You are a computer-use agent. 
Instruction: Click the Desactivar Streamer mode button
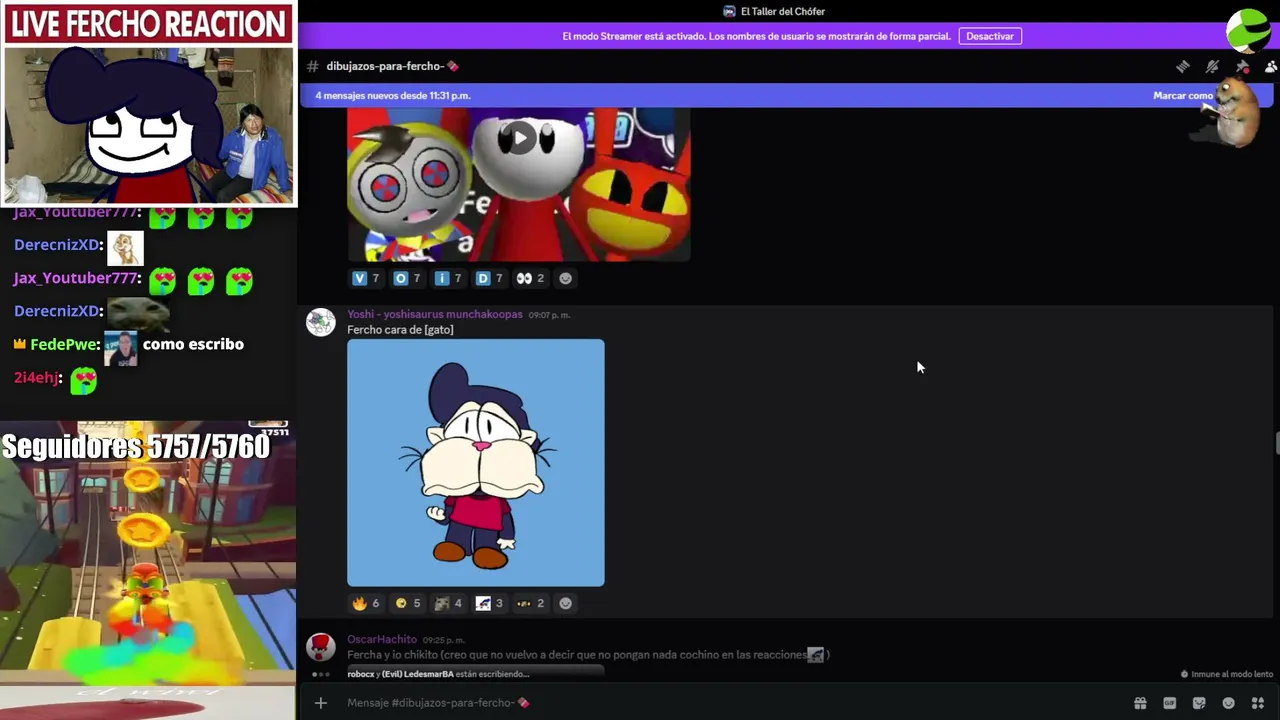point(990,36)
